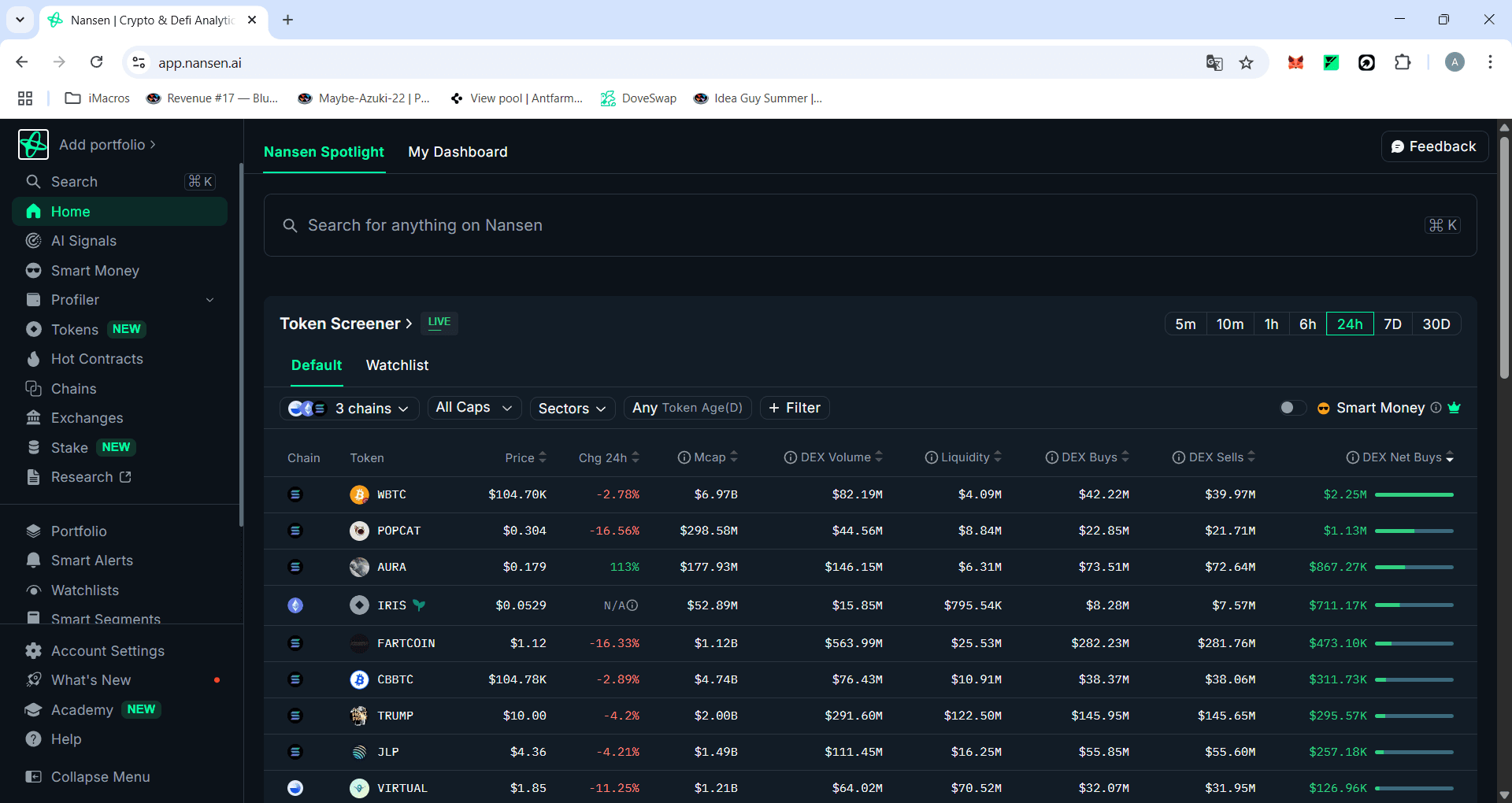The image size is (1512, 803).
Task: Open AI Signals from sidebar
Action: tap(83, 241)
